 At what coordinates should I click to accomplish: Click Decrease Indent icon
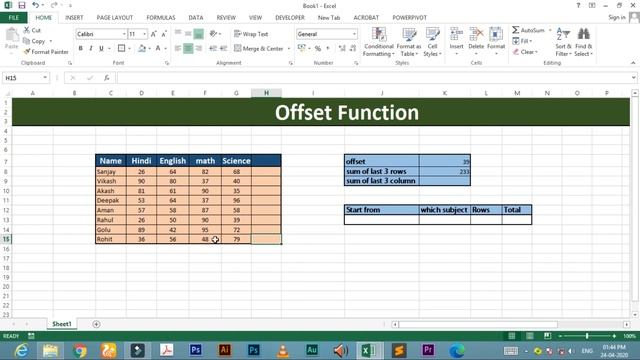coord(213,49)
